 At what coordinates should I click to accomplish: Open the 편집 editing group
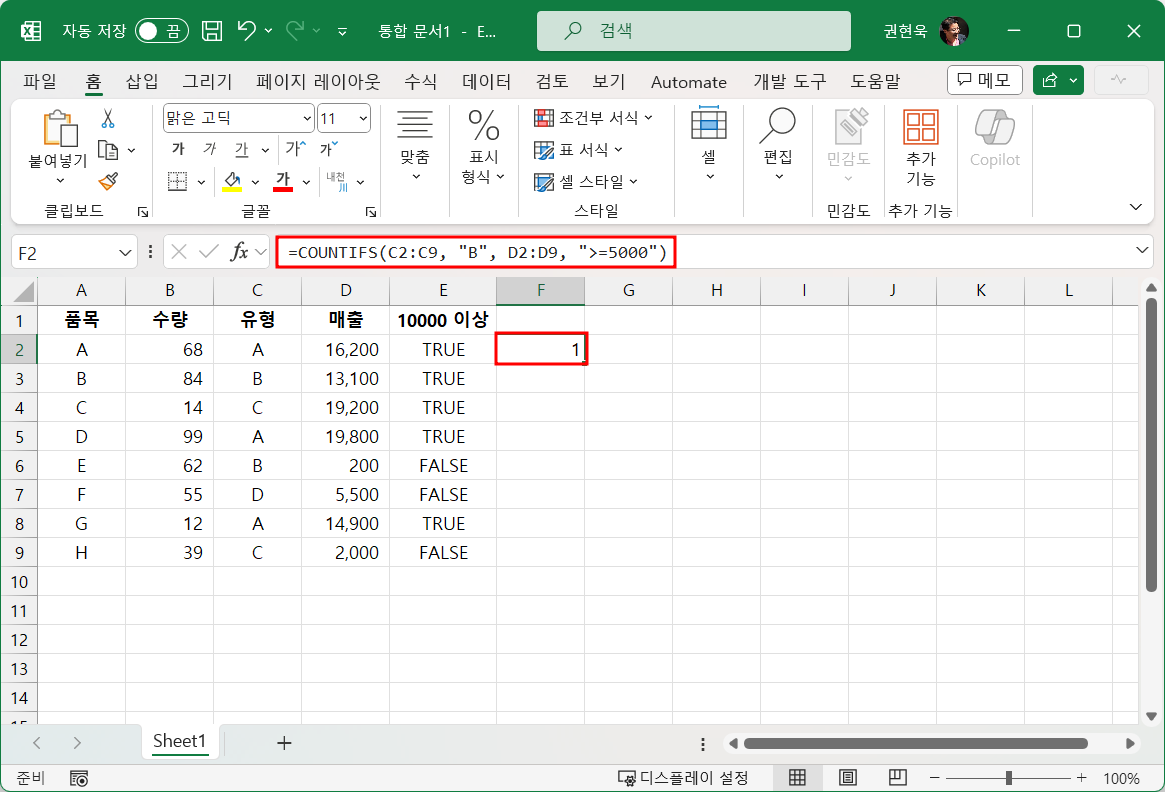tap(778, 145)
